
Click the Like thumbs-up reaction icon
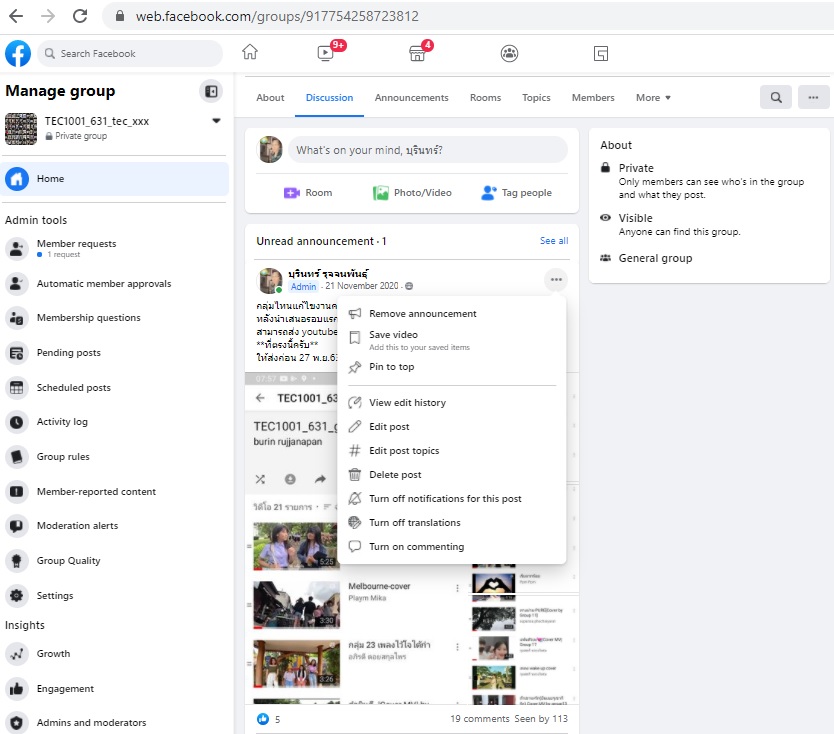click(x=263, y=718)
